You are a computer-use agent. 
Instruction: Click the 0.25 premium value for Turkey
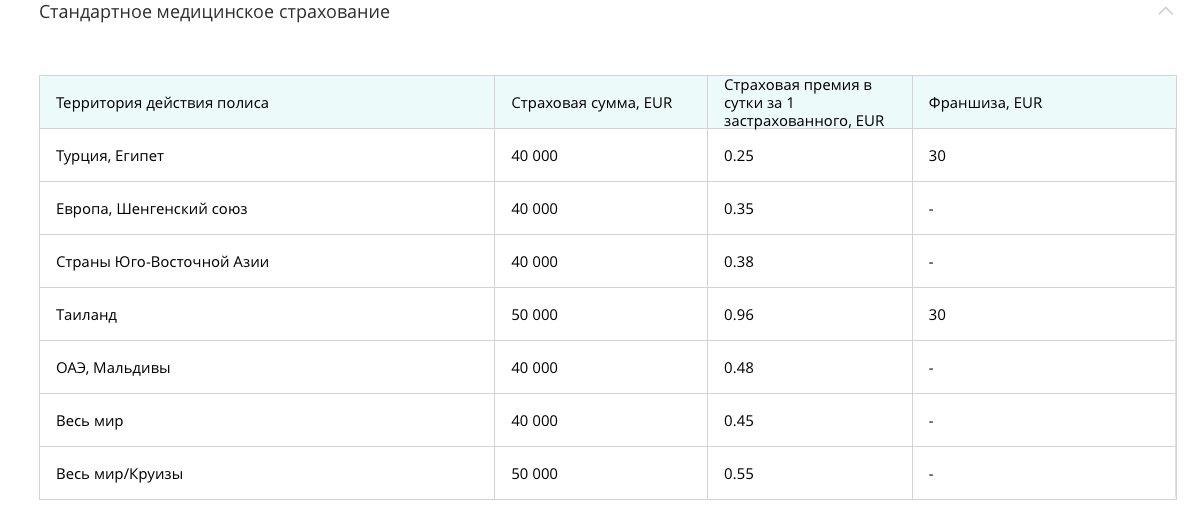click(x=739, y=156)
